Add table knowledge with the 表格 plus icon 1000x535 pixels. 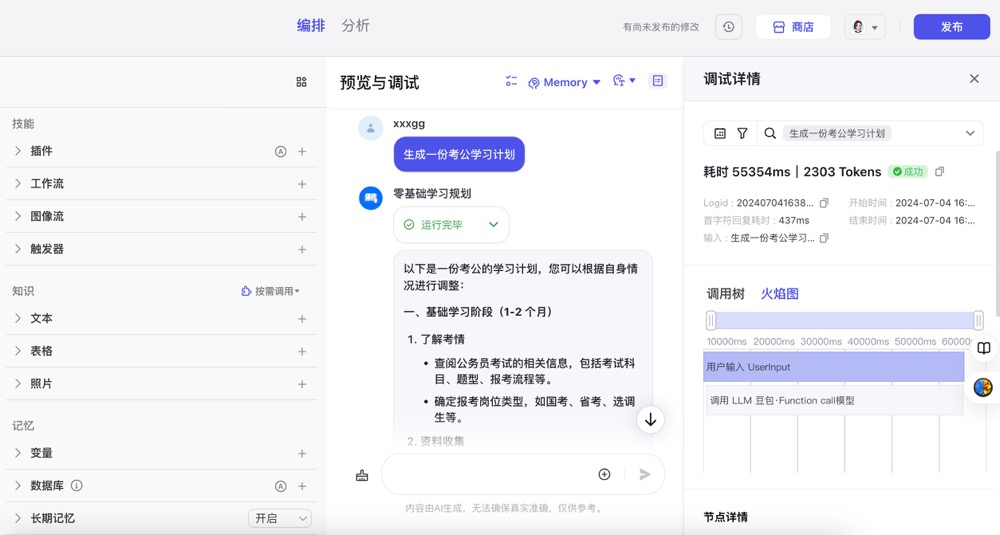tap(302, 351)
